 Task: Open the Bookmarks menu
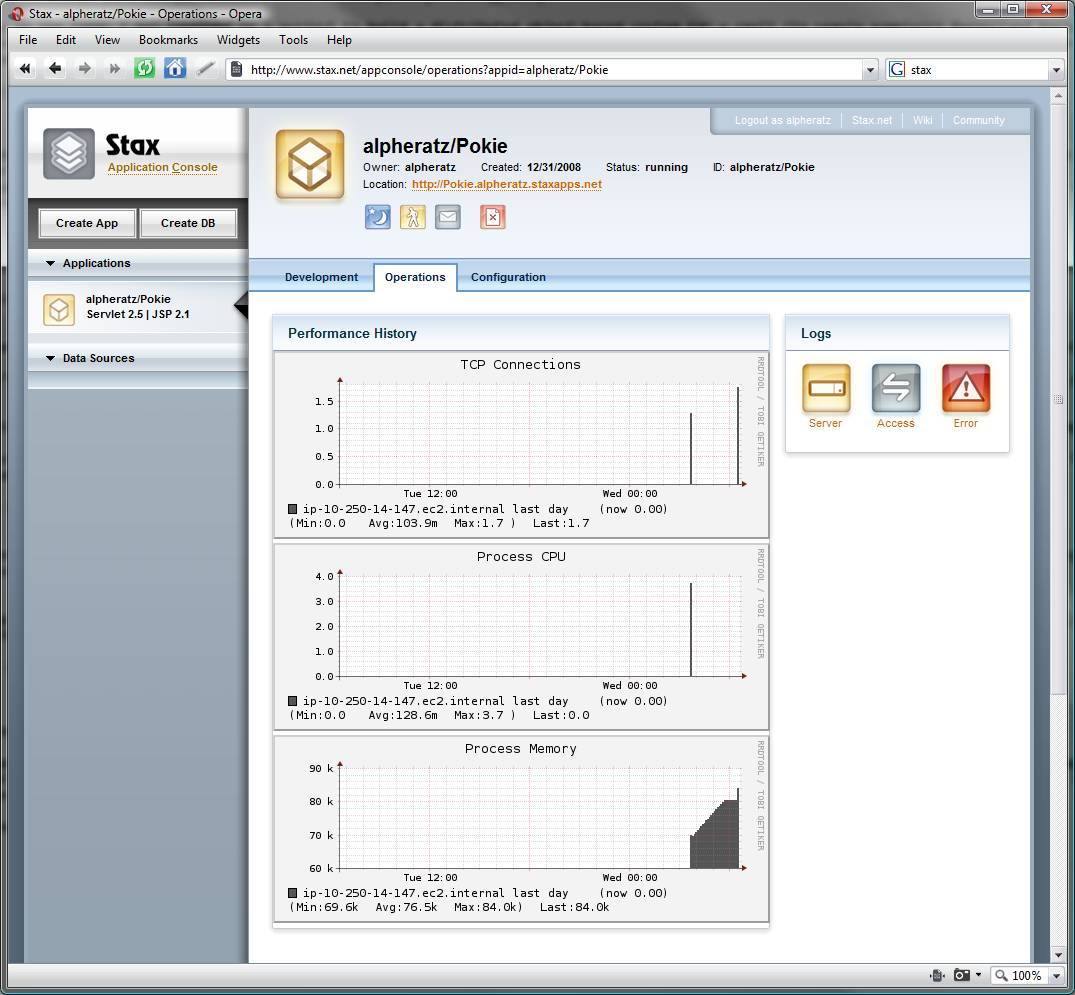pos(168,40)
